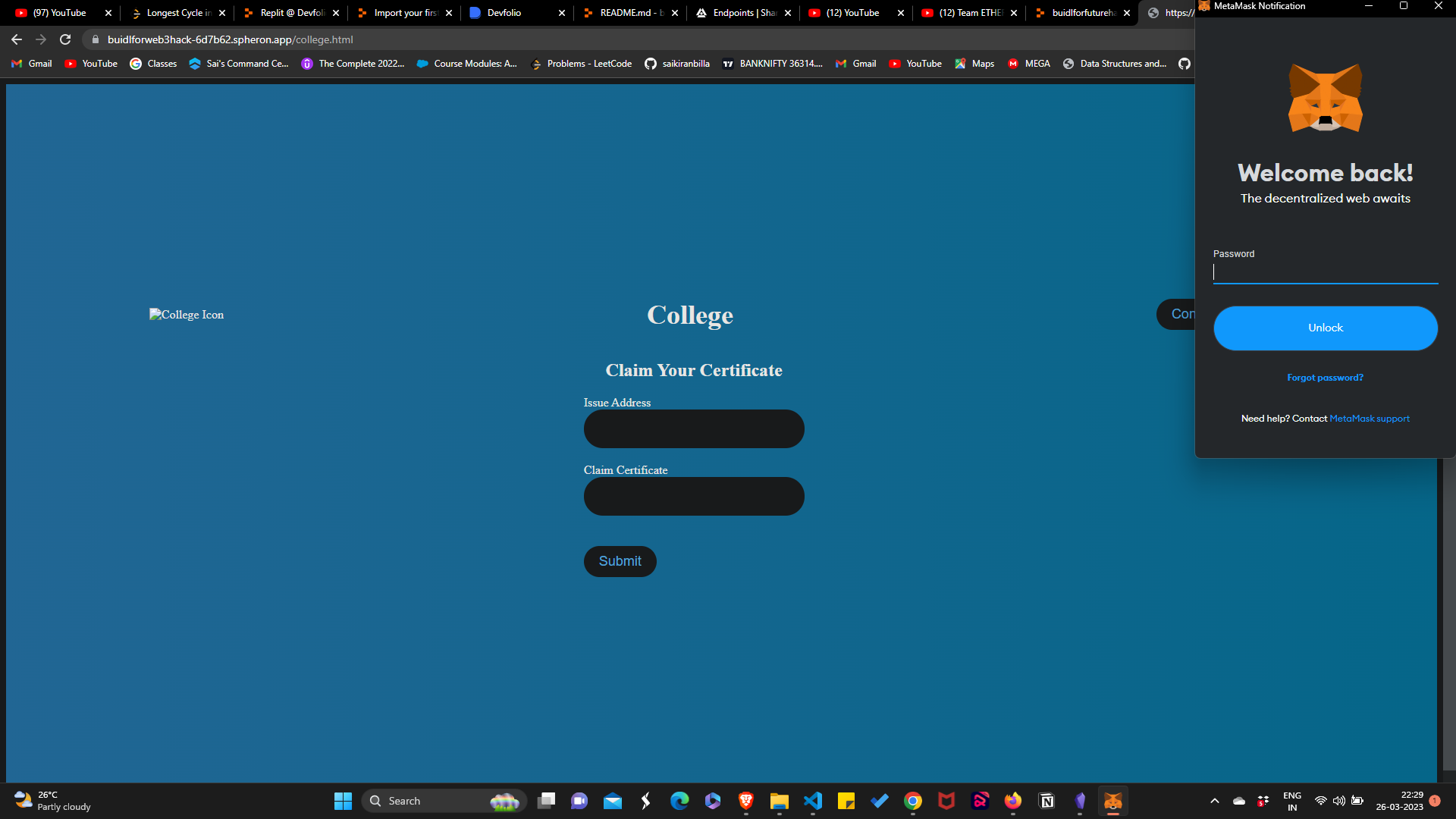
Task: Expand the hidden system tray icons chevron
Action: point(1215,801)
